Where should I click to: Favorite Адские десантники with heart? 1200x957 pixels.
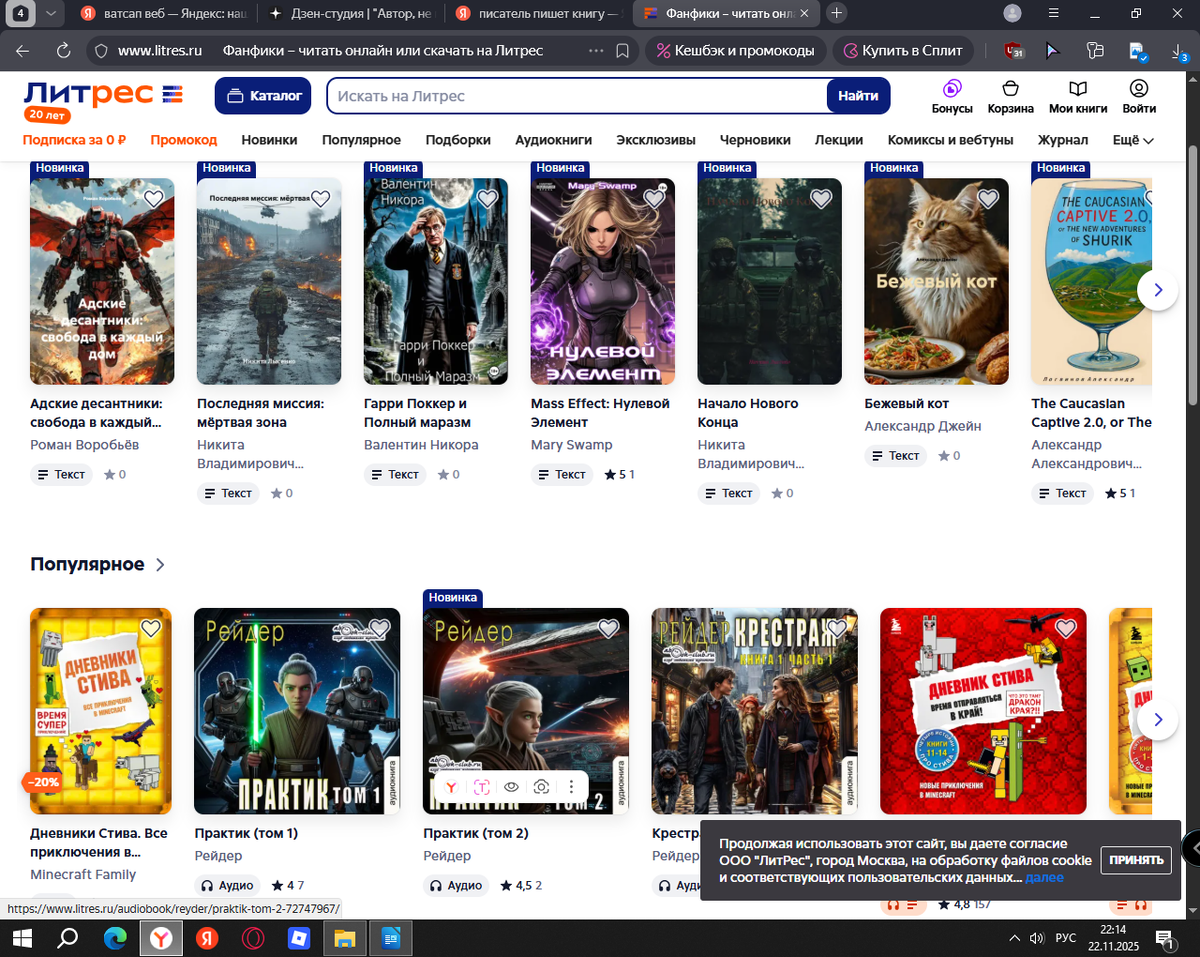click(153, 199)
